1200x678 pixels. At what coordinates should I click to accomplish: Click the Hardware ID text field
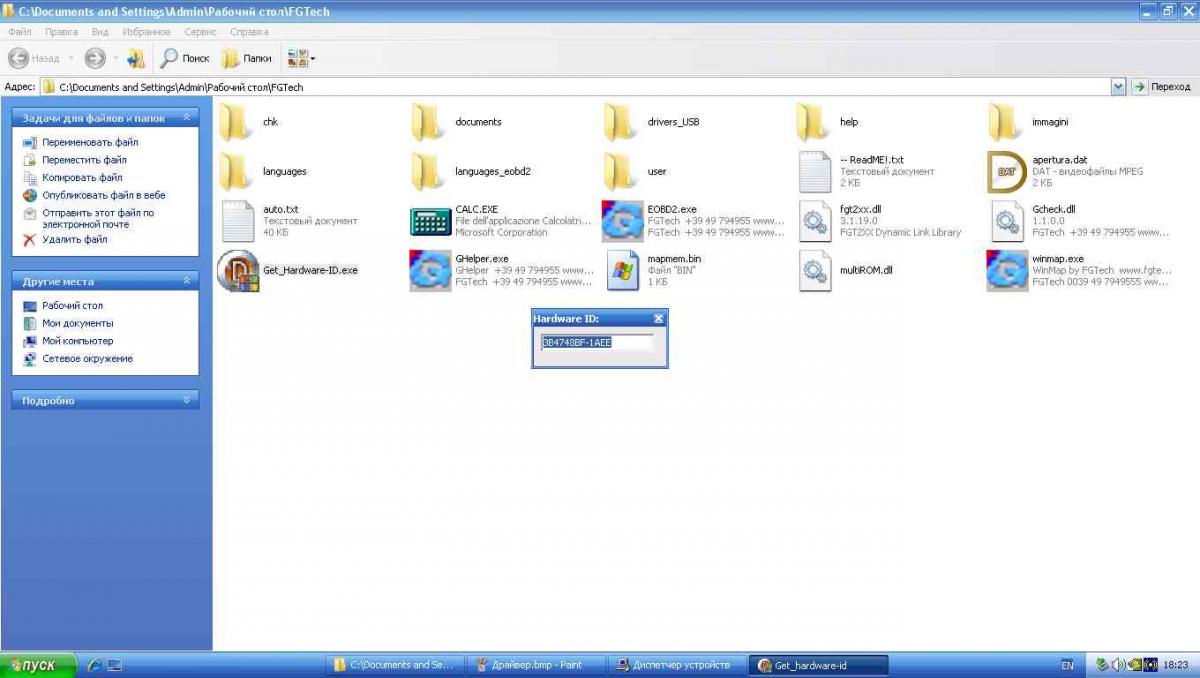[x=597, y=342]
